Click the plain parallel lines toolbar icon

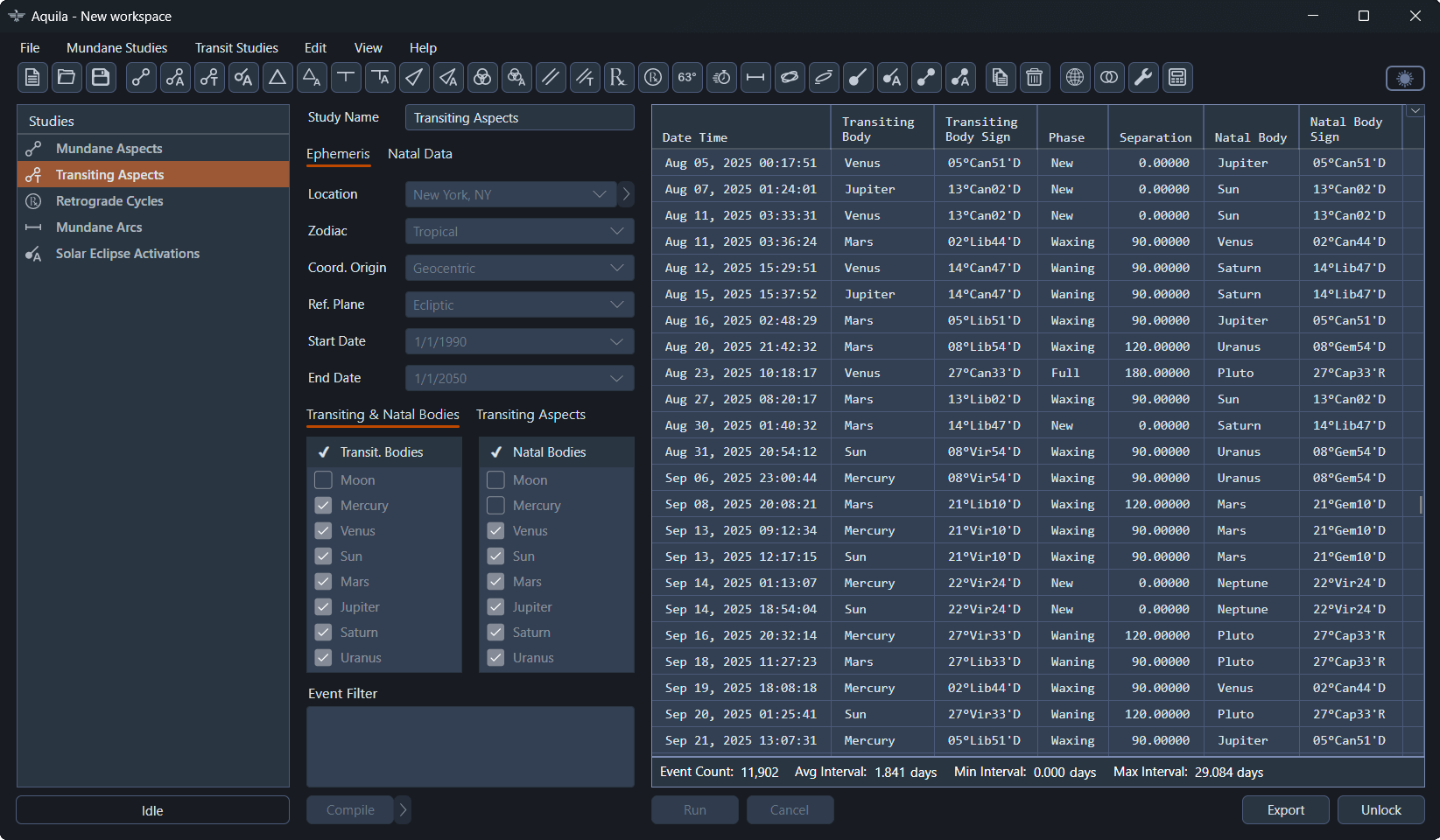(551, 78)
